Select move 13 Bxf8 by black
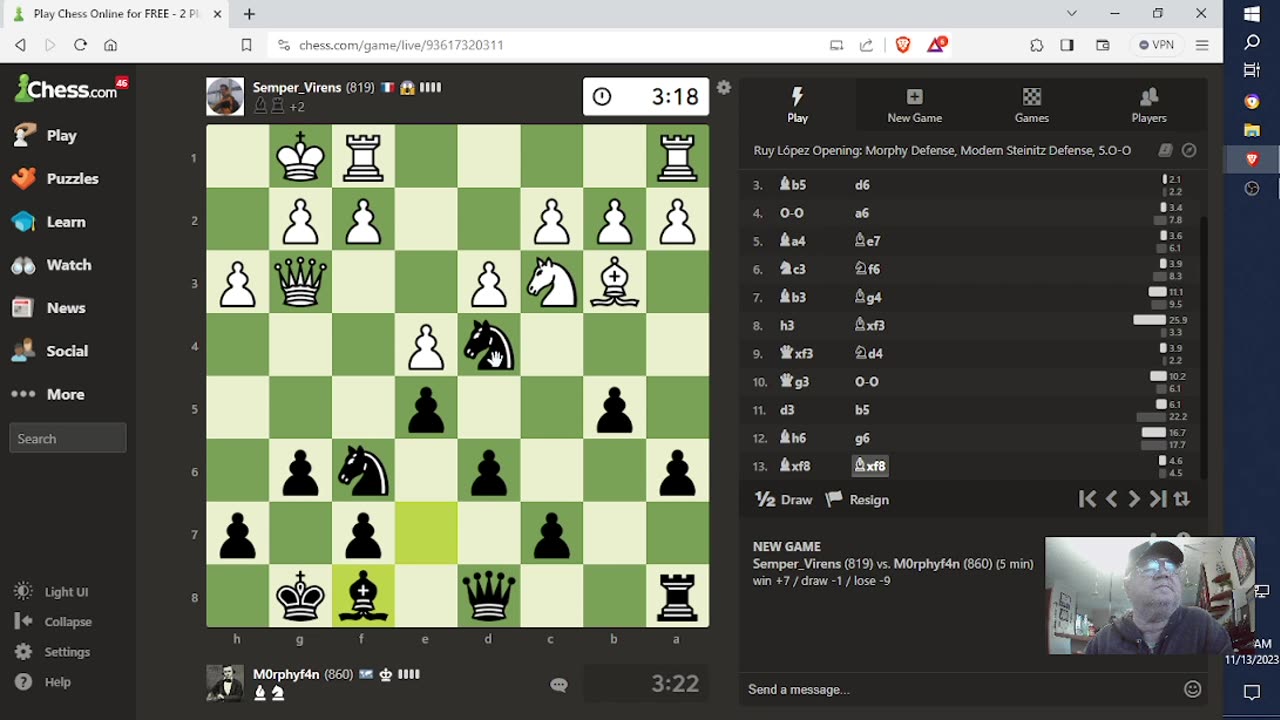Image resolution: width=1280 pixels, height=720 pixels. click(x=869, y=466)
